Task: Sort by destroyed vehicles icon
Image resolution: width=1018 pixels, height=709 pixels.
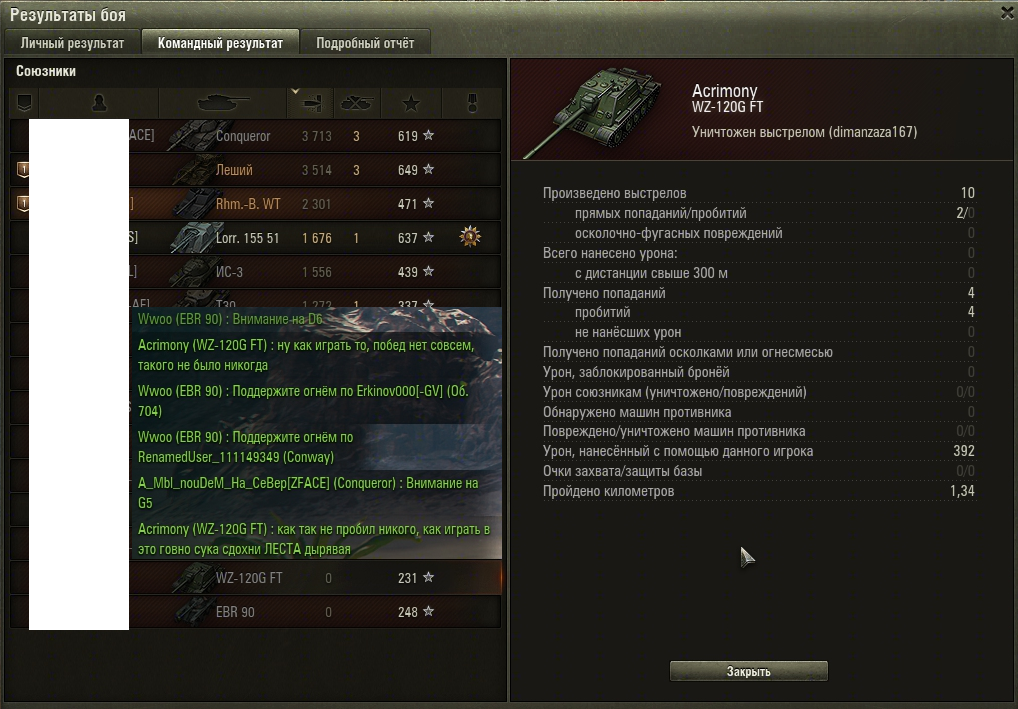Action: click(357, 103)
